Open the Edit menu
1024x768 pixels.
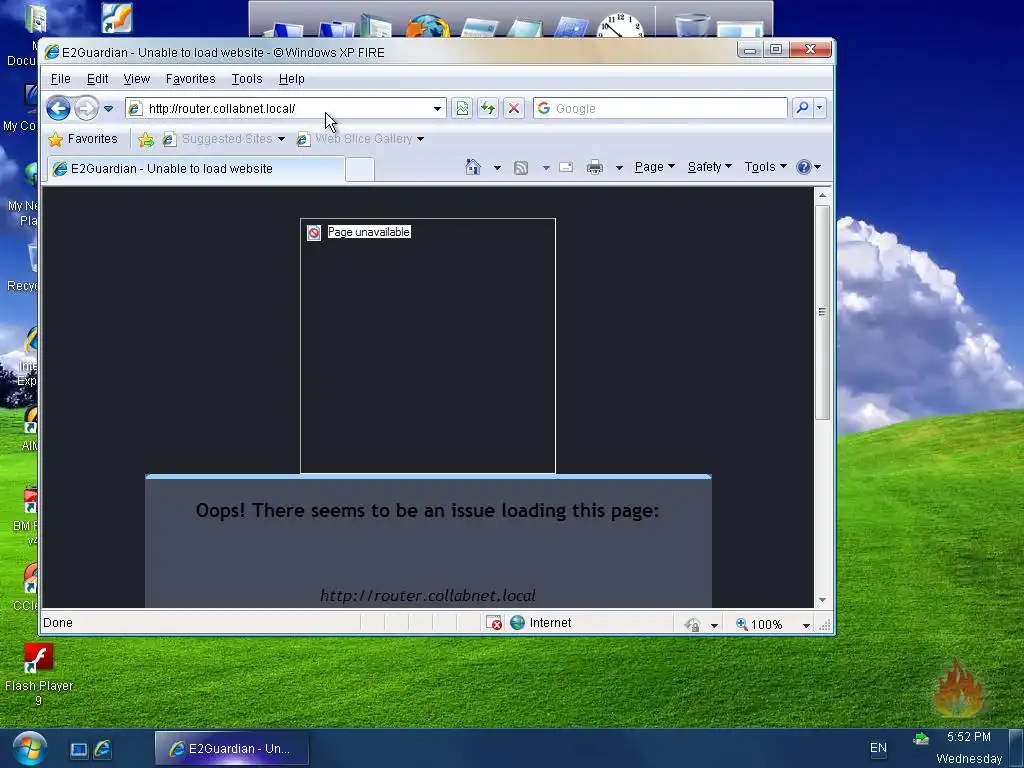point(97,79)
